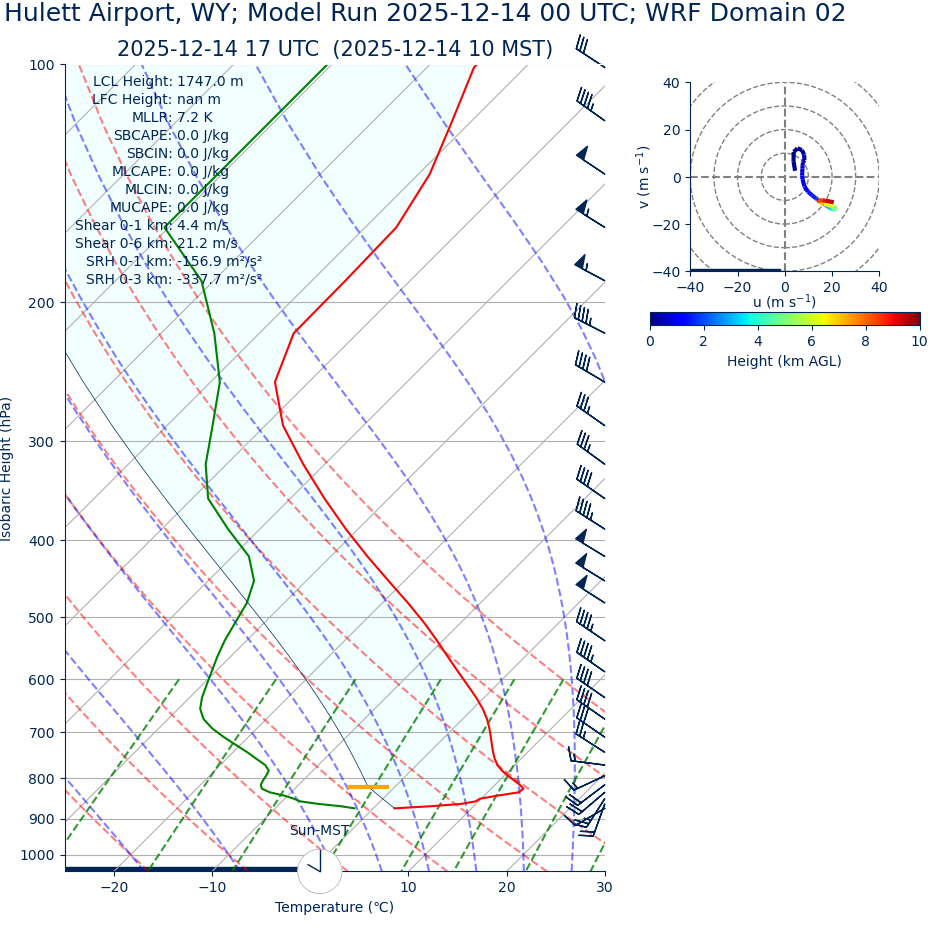Viewport: 928px width, 936px height.
Task: Select the SRH 0-3 km readout
Action: (173, 280)
